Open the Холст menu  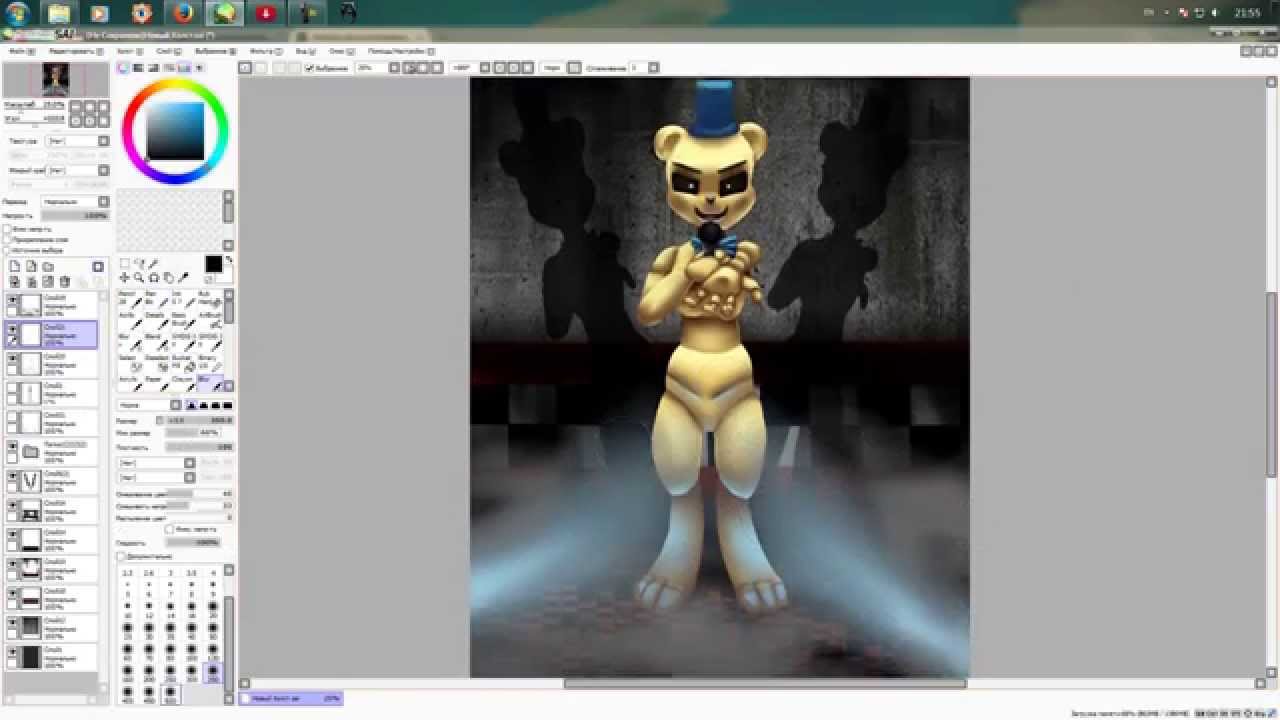tap(128, 50)
